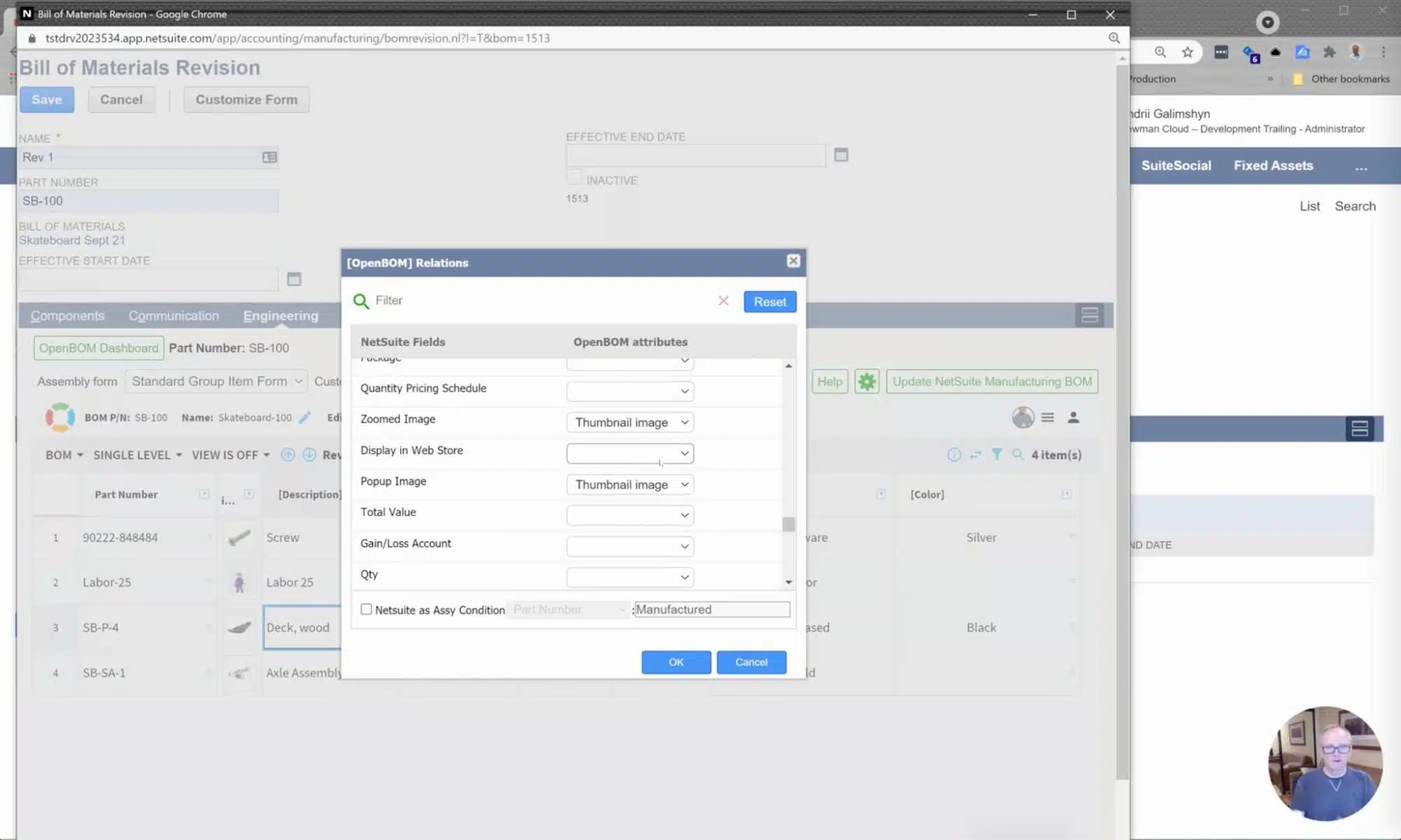The height and width of the screenshot is (840, 1401).
Task: Expand the VIEW IS OFF dropdown
Action: pos(231,455)
